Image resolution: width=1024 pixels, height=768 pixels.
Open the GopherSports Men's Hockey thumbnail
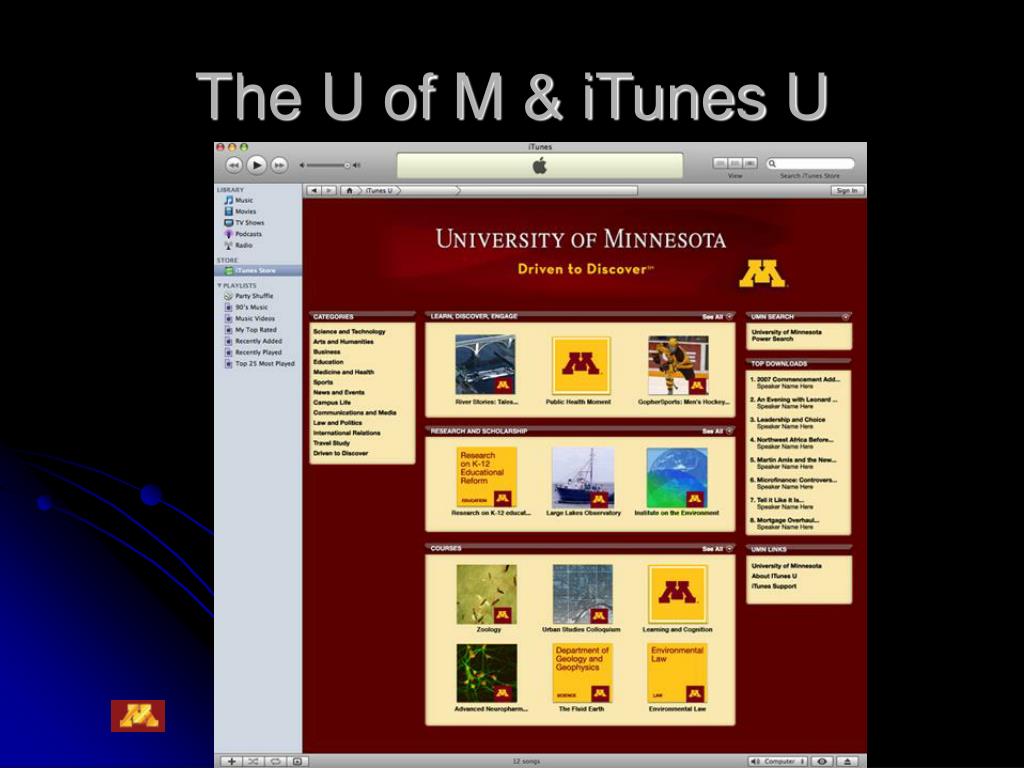click(679, 365)
